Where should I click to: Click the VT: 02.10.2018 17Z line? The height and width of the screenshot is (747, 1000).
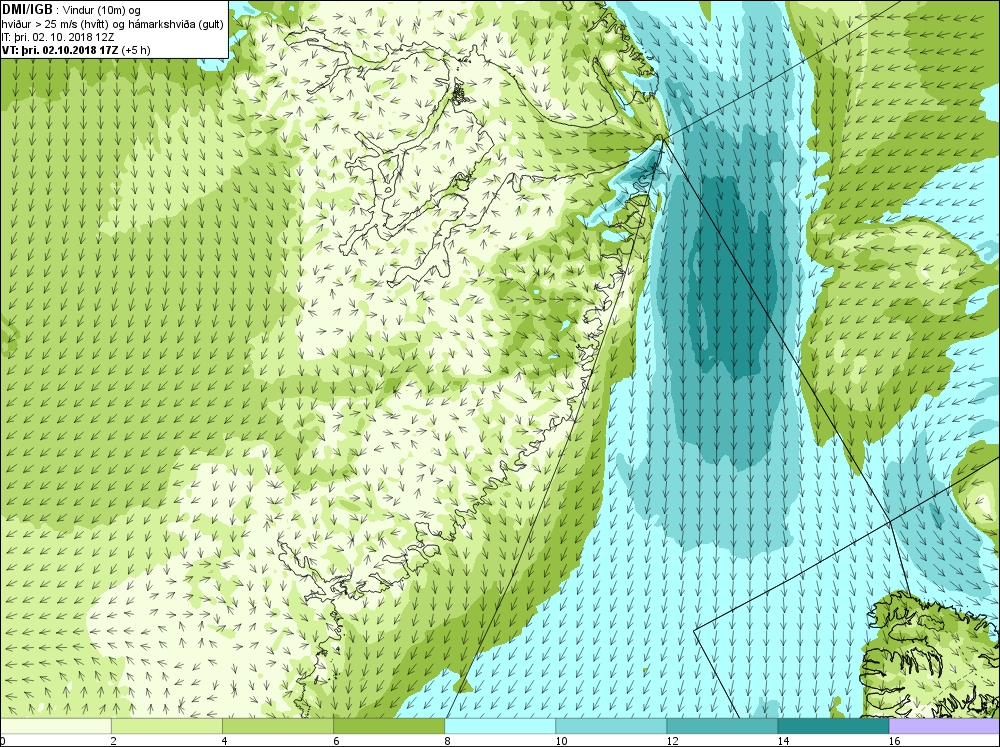[61, 50]
